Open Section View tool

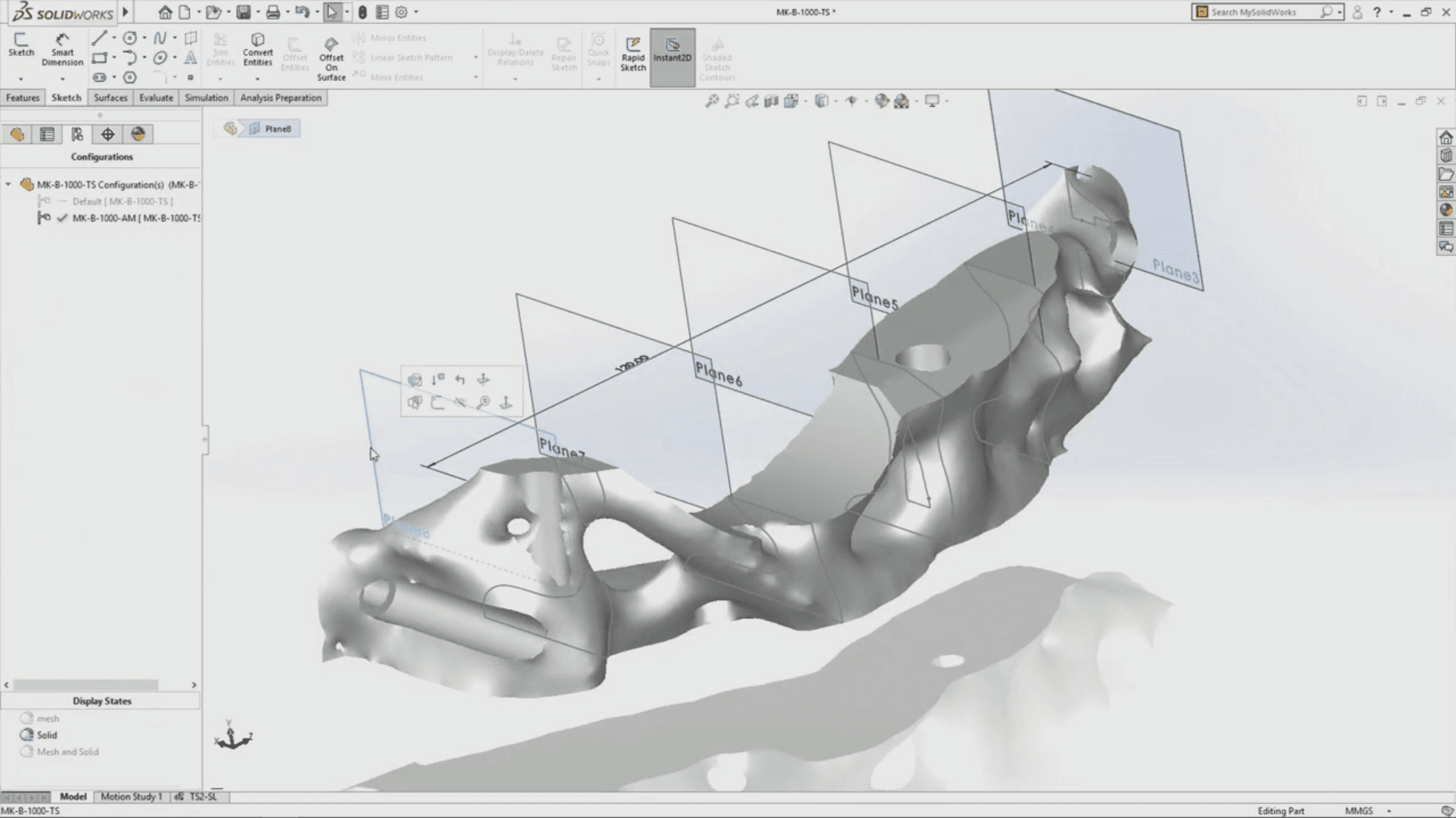click(x=771, y=101)
